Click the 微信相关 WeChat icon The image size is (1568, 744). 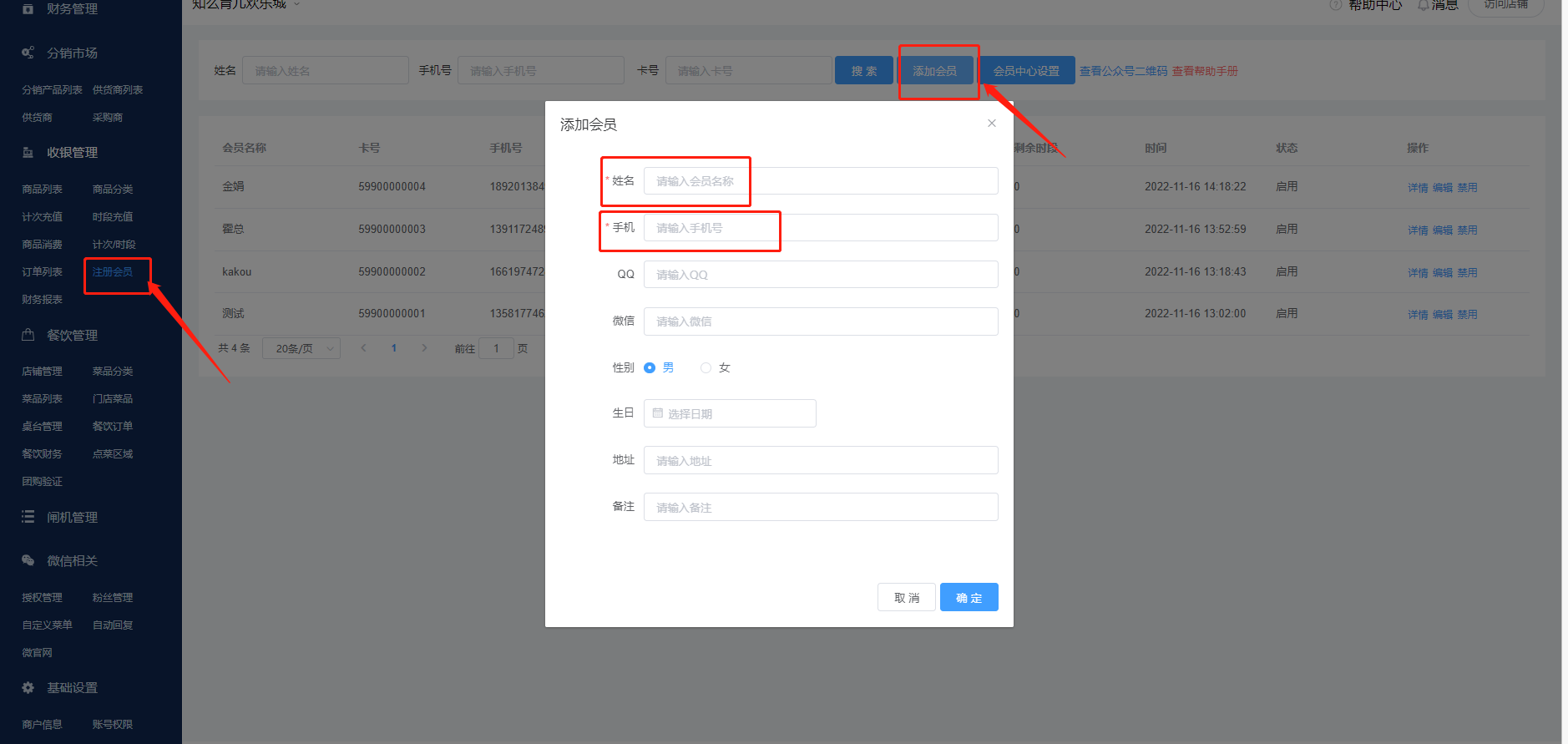pos(28,560)
